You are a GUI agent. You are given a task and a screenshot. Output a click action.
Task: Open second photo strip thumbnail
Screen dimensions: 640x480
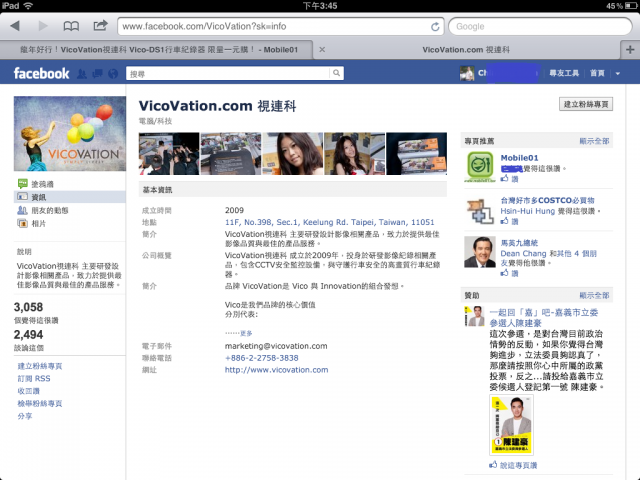(x=231, y=153)
